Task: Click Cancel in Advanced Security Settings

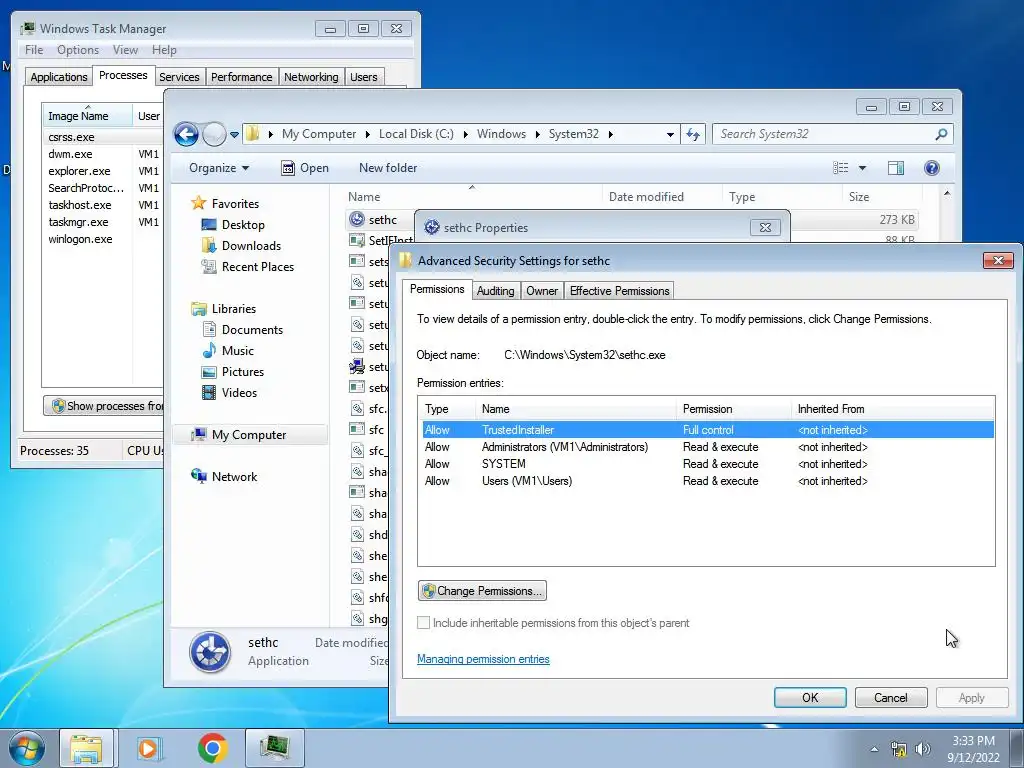Action: (x=891, y=697)
